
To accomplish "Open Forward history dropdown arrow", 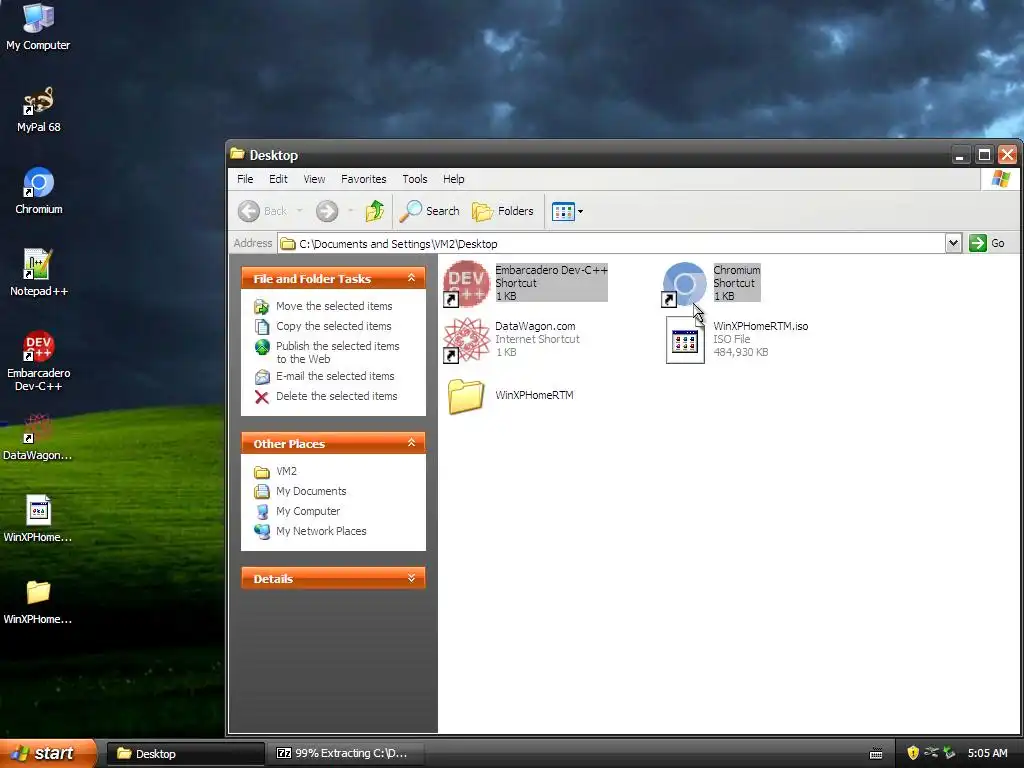I will pyautogui.click(x=351, y=211).
